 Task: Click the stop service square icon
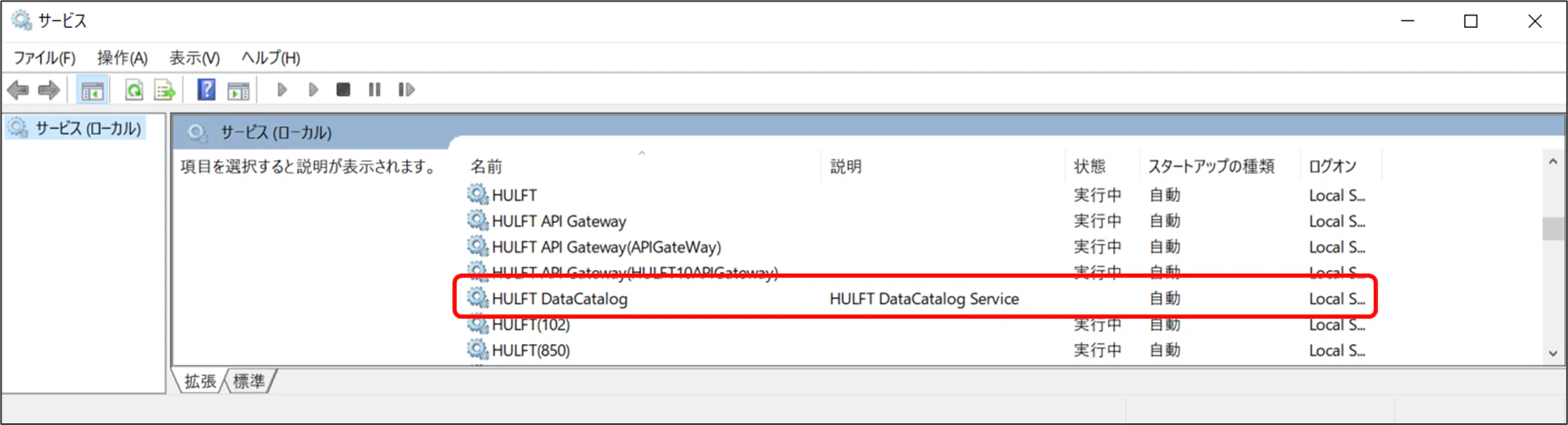pos(343,90)
